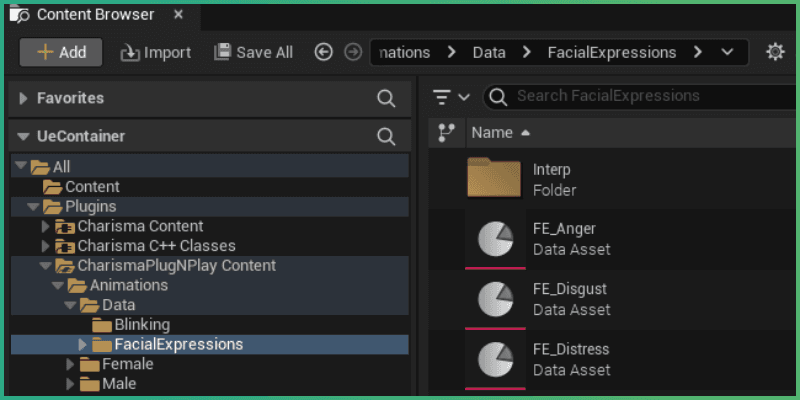800x400 pixels.
Task: Open Content Browser settings gear
Action: pos(775,52)
